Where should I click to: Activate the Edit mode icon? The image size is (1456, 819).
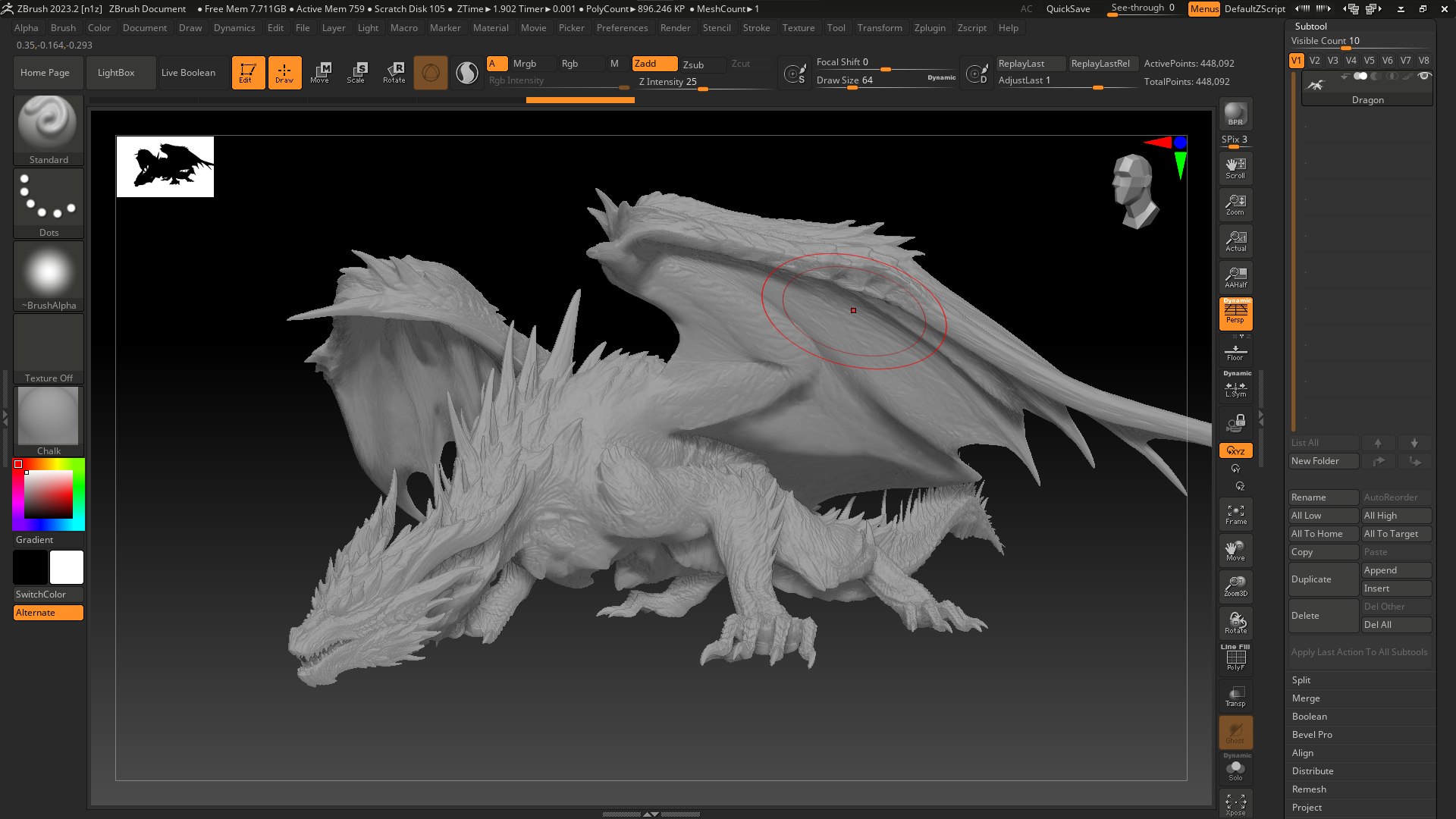point(248,73)
